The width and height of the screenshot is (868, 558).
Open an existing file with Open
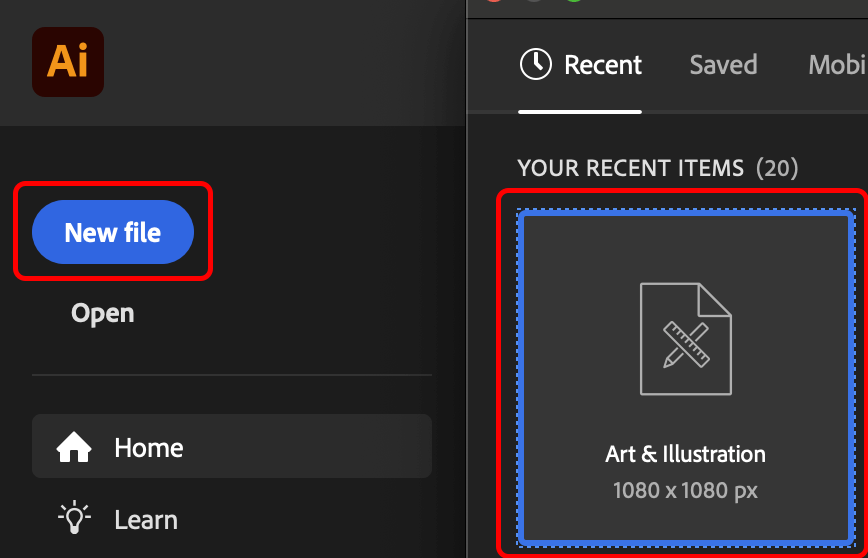[102, 313]
